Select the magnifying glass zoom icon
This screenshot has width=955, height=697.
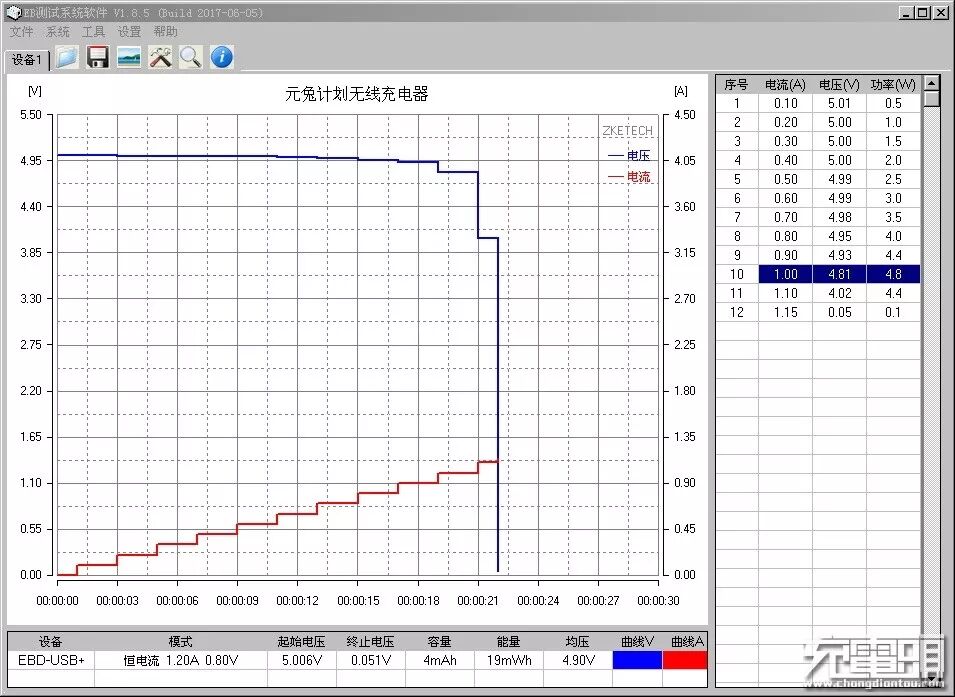191,57
